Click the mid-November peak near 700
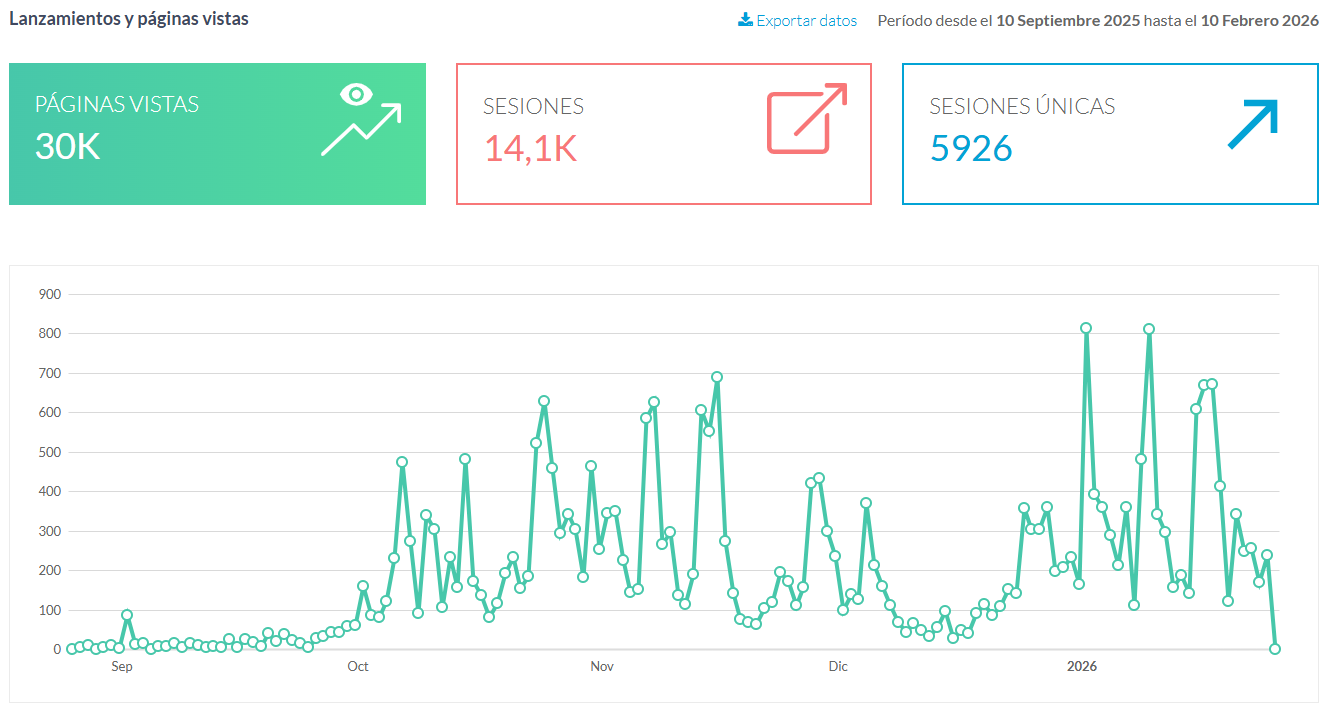Viewport: 1330px width, 715px height. pyautogui.click(x=717, y=377)
